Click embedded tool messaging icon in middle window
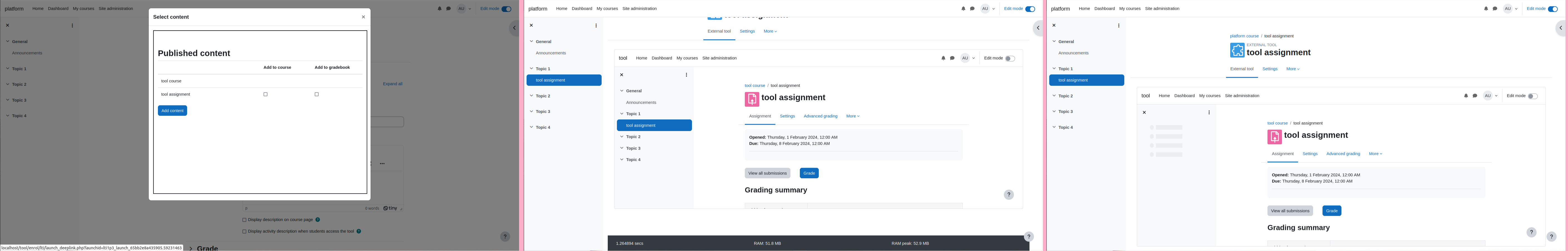 [952, 58]
